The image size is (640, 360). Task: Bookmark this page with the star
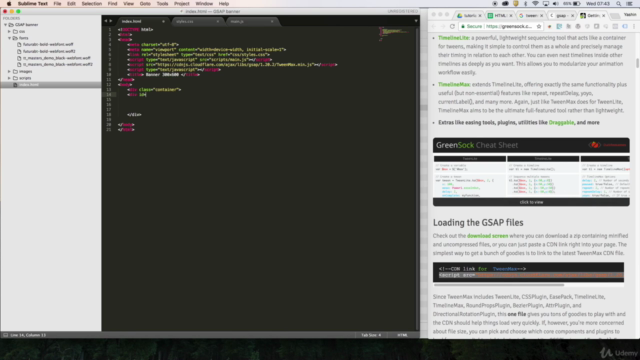pos(539,27)
